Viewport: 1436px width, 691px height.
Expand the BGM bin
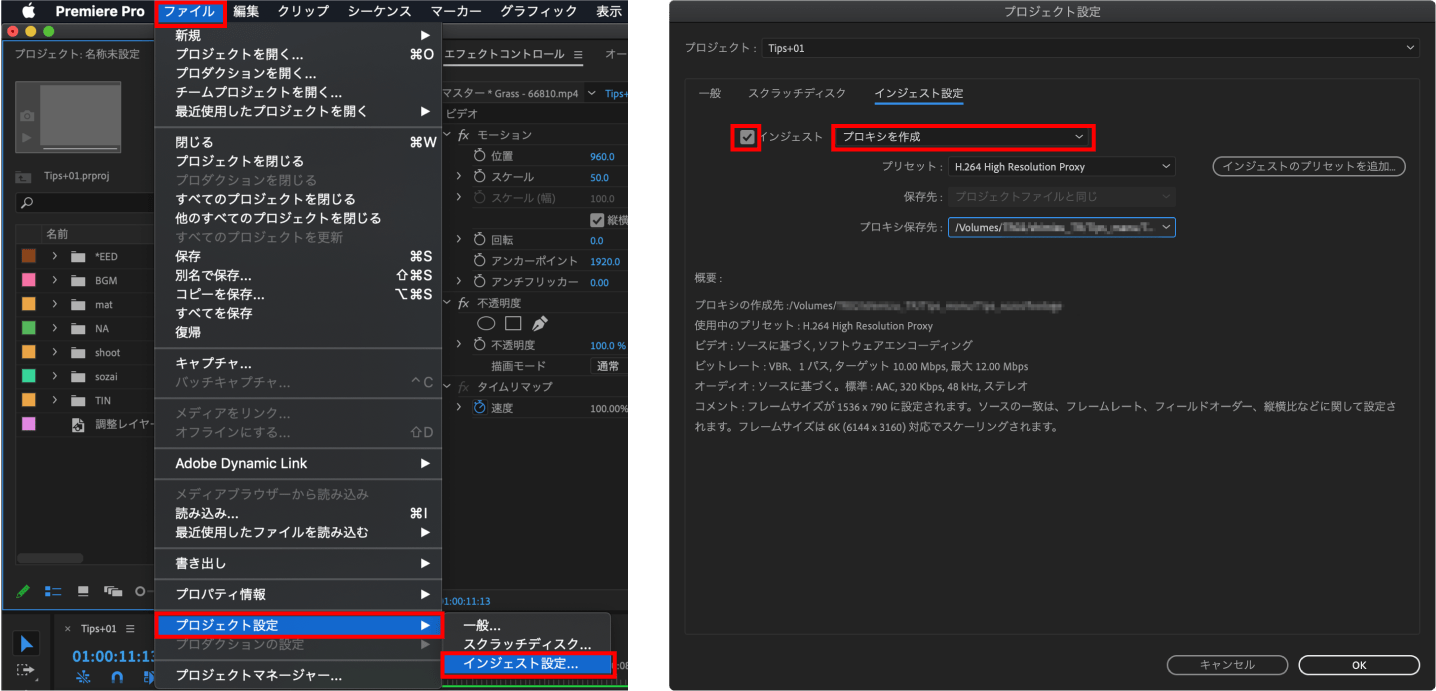coord(56,280)
